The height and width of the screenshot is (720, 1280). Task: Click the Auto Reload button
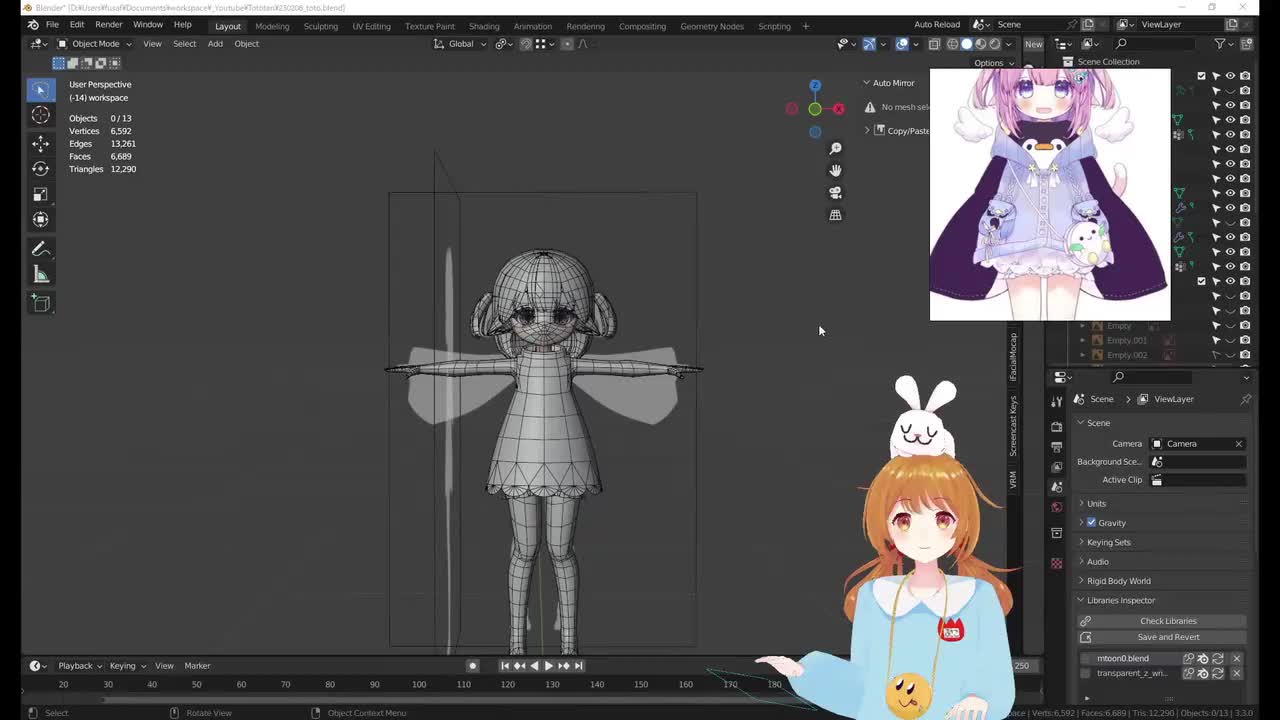[x=937, y=25]
